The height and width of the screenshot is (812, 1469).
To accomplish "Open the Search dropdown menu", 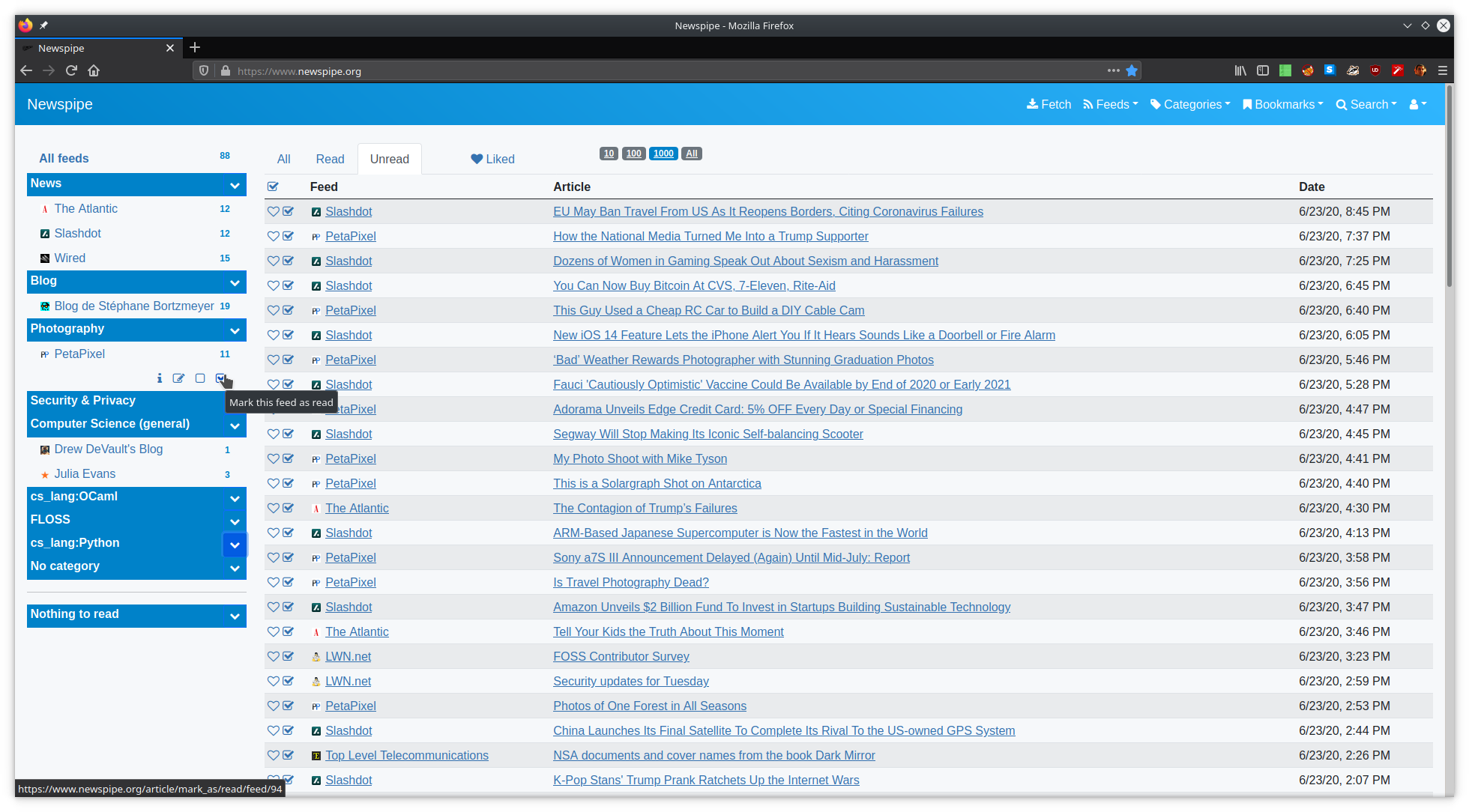I will click(x=1366, y=105).
